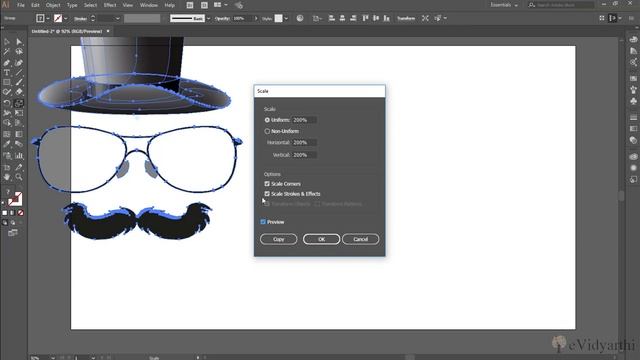The image size is (640, 360).
Task: Click the Transform link in control bar
Action: (406, 18)
